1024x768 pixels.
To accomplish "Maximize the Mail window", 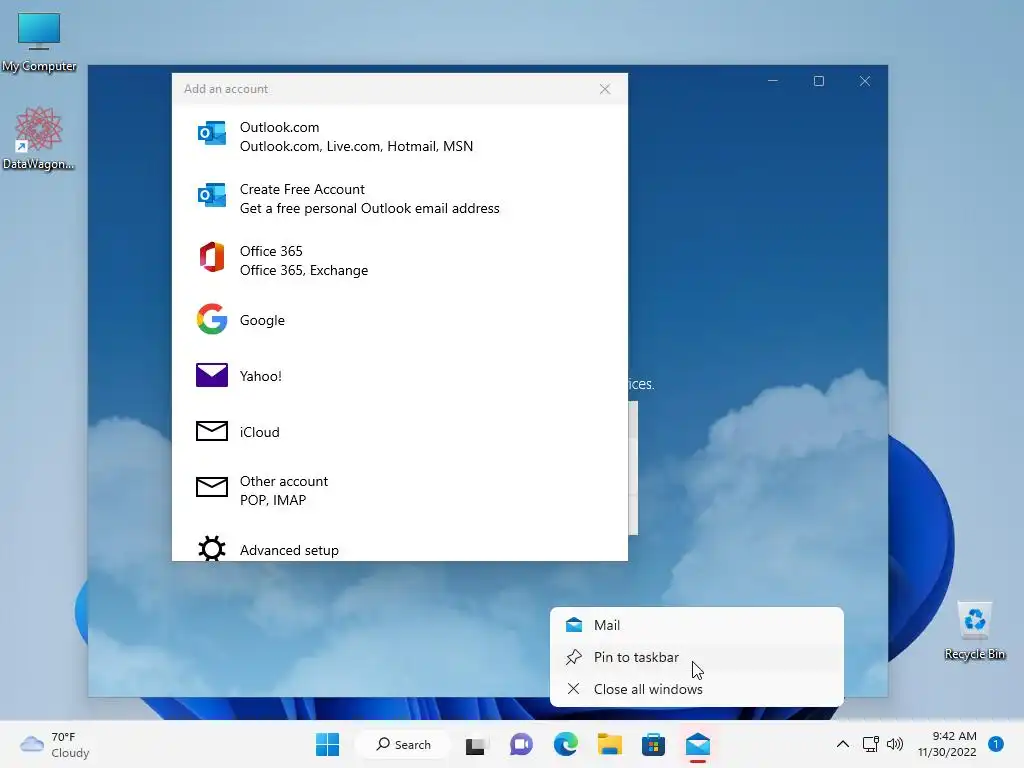I will click(818, 81).
